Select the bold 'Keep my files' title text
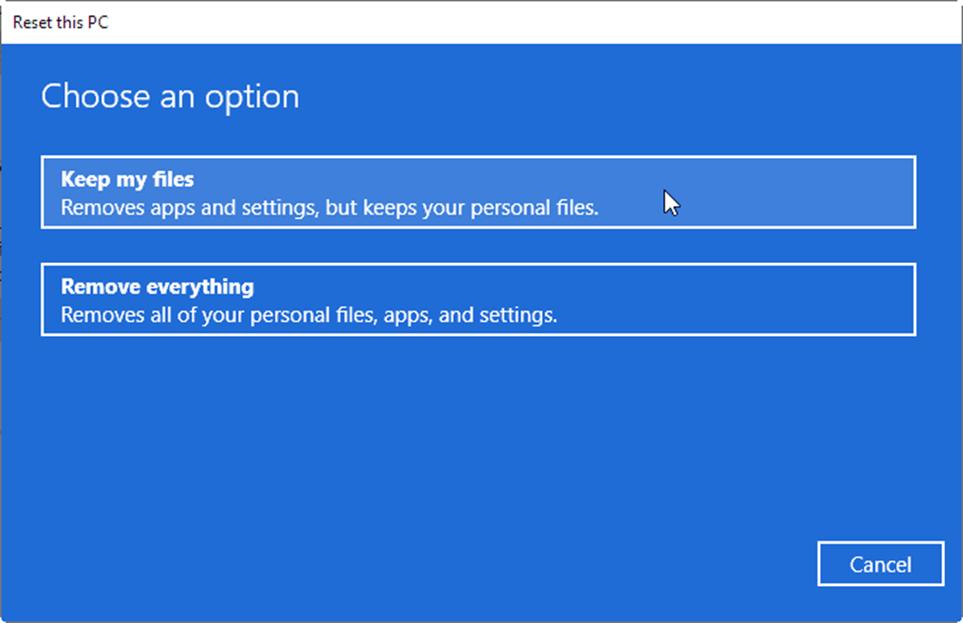 127,179
